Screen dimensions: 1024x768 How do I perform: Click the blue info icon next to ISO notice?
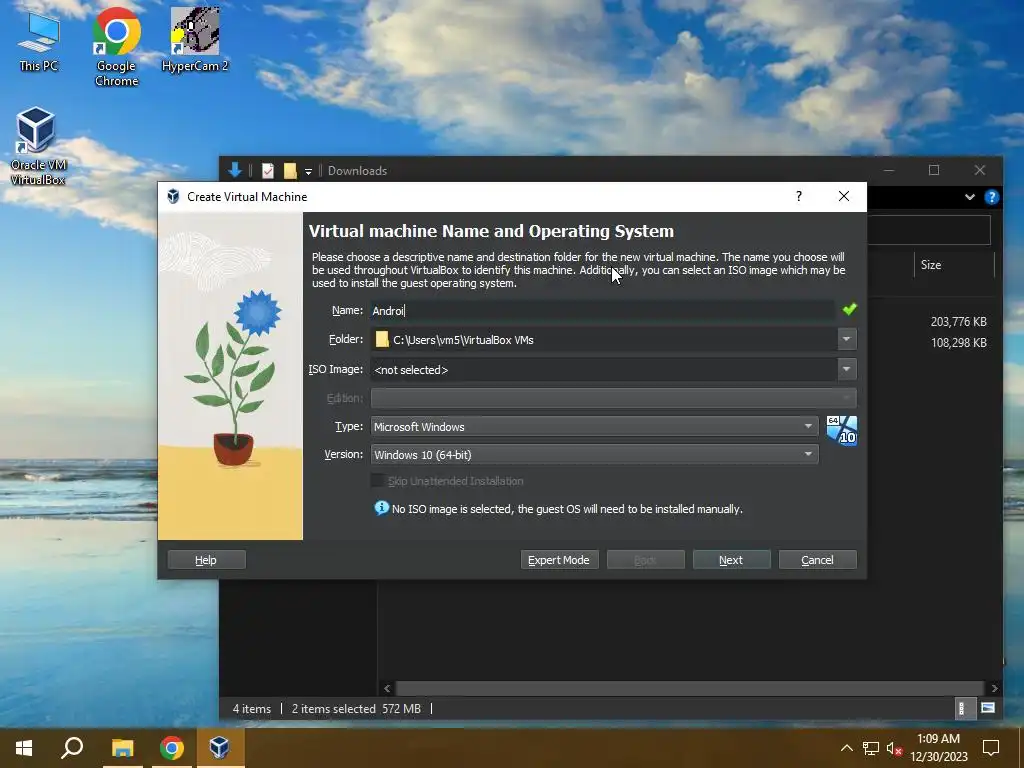(381, 508)
